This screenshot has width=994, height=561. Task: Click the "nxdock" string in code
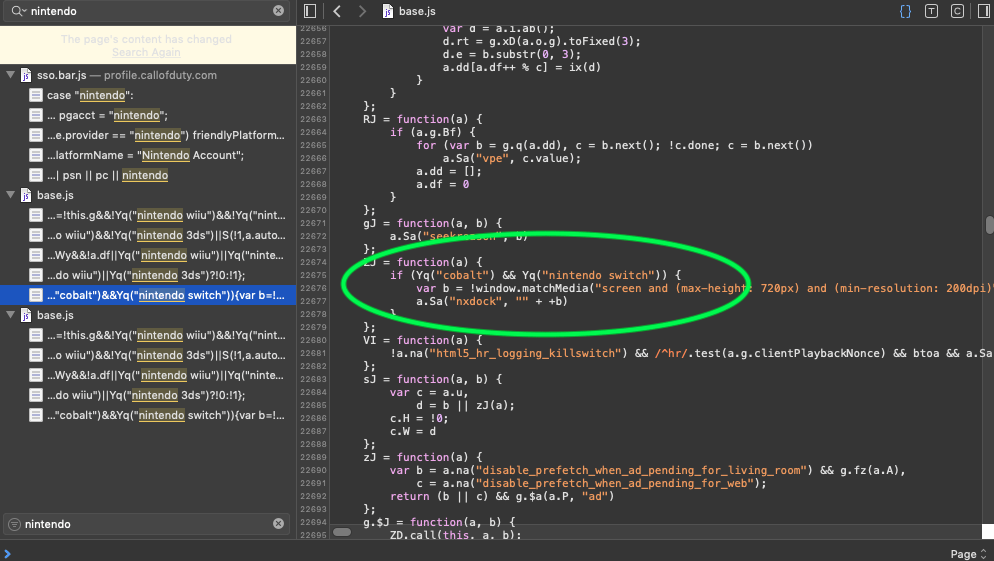[475, 301]
